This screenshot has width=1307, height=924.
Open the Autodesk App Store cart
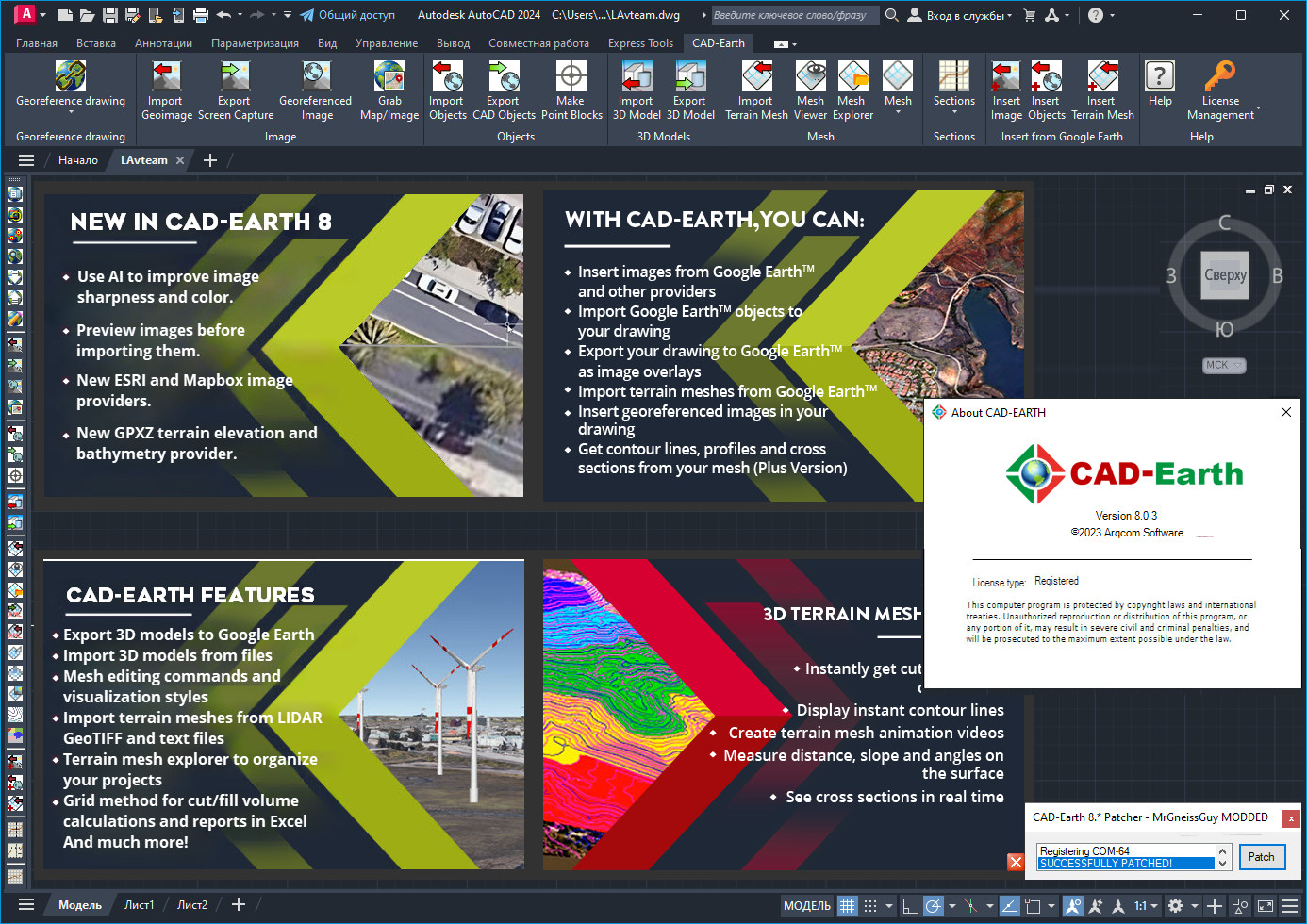coord(1029,15)
